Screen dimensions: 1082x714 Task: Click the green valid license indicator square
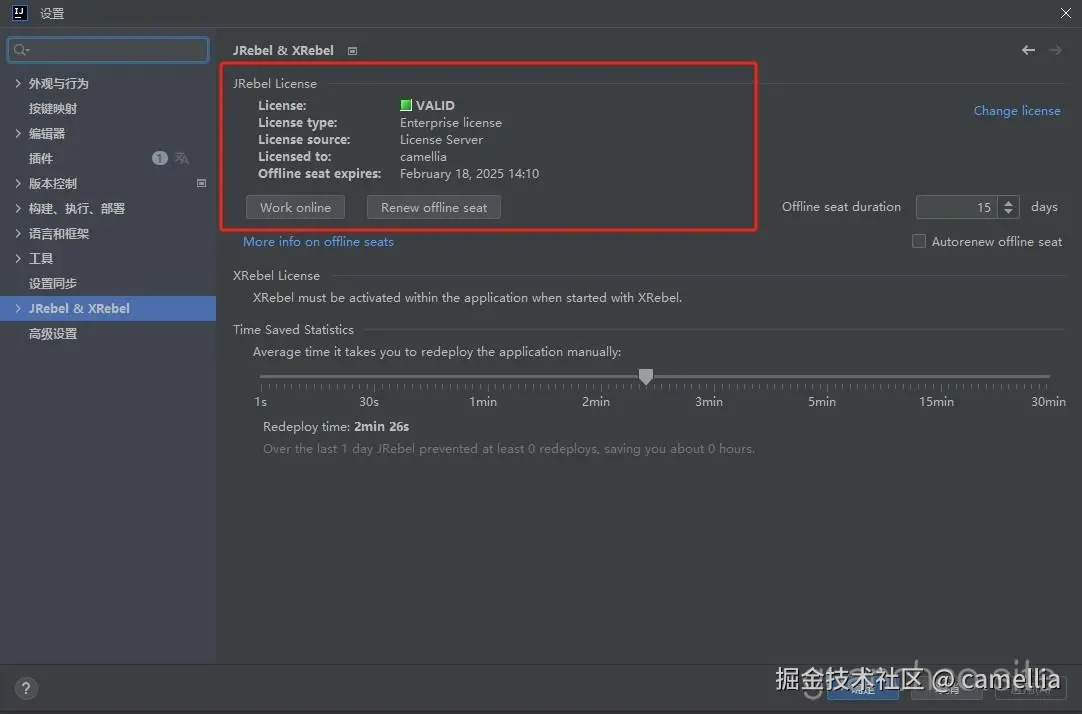click(406, 105)
